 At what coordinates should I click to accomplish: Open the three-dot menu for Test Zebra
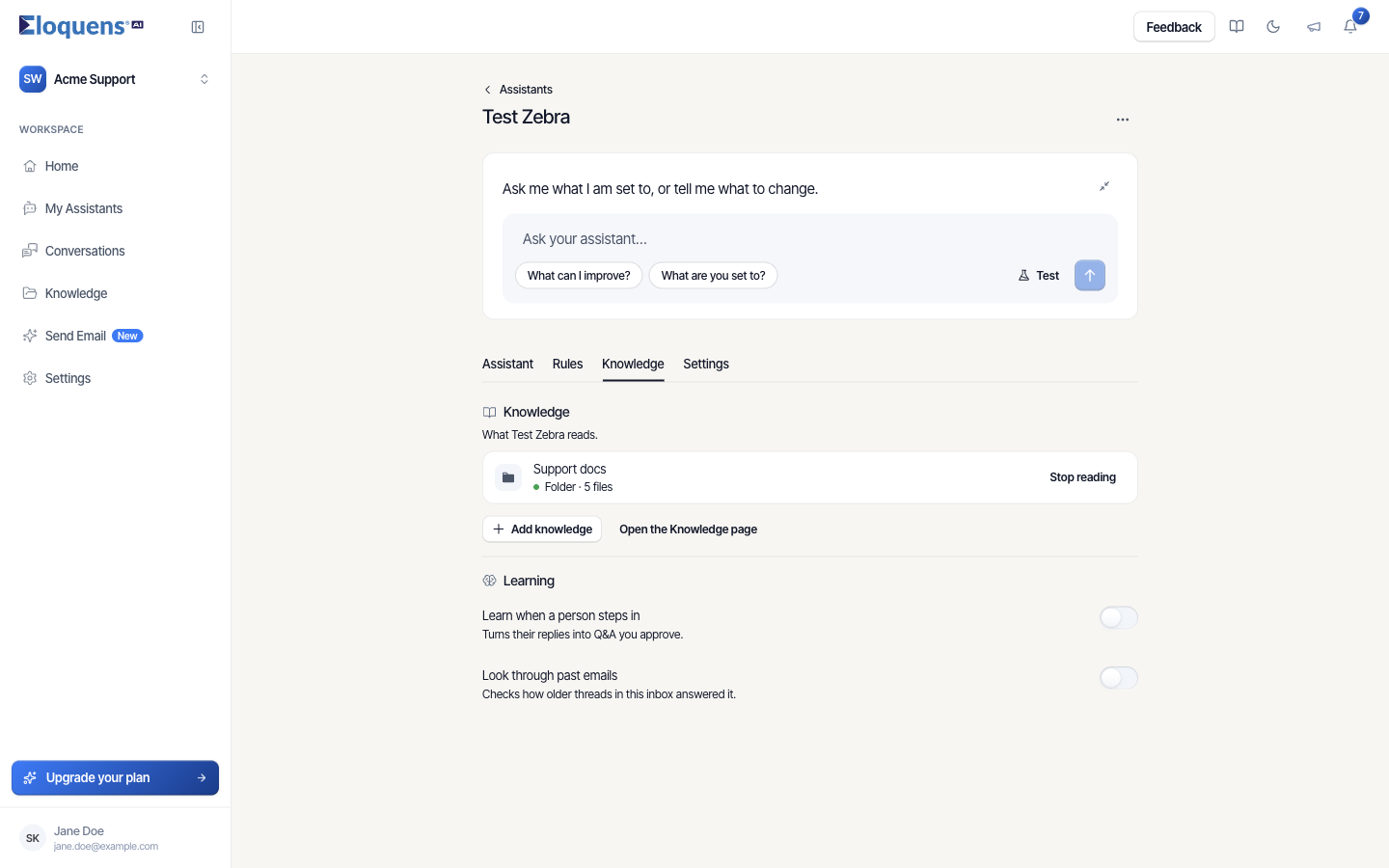pyautogui.click(x=1123, y=120)
